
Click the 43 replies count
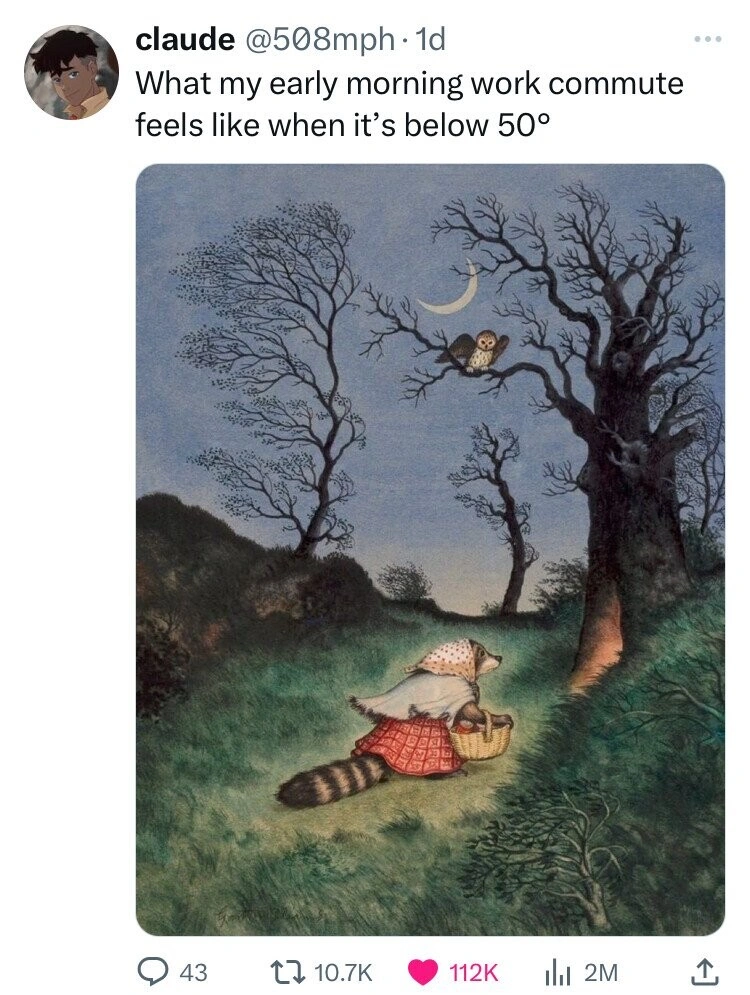click(194, 972)
